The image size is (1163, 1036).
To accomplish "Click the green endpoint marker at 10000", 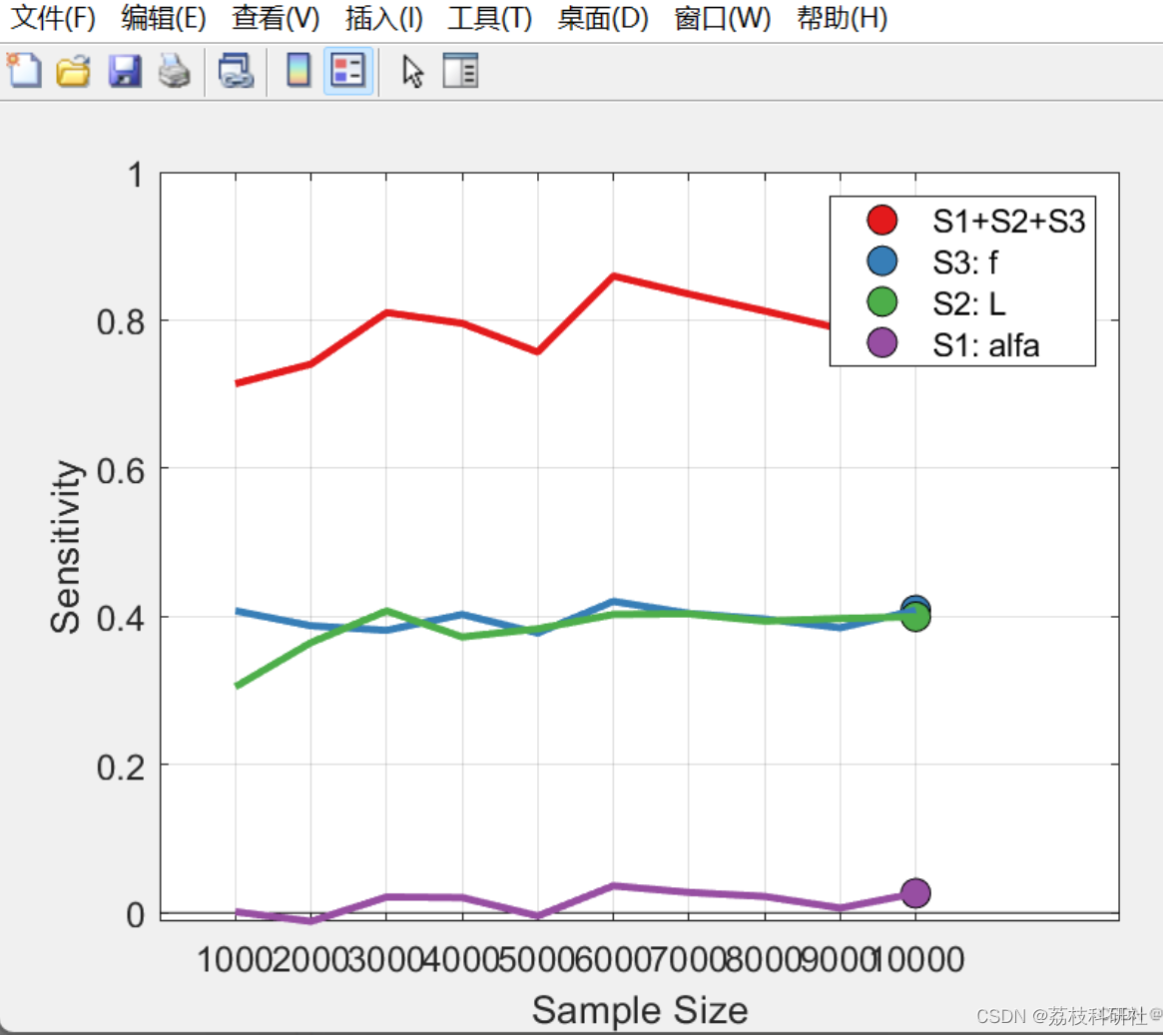I will [x=915, y=616].
